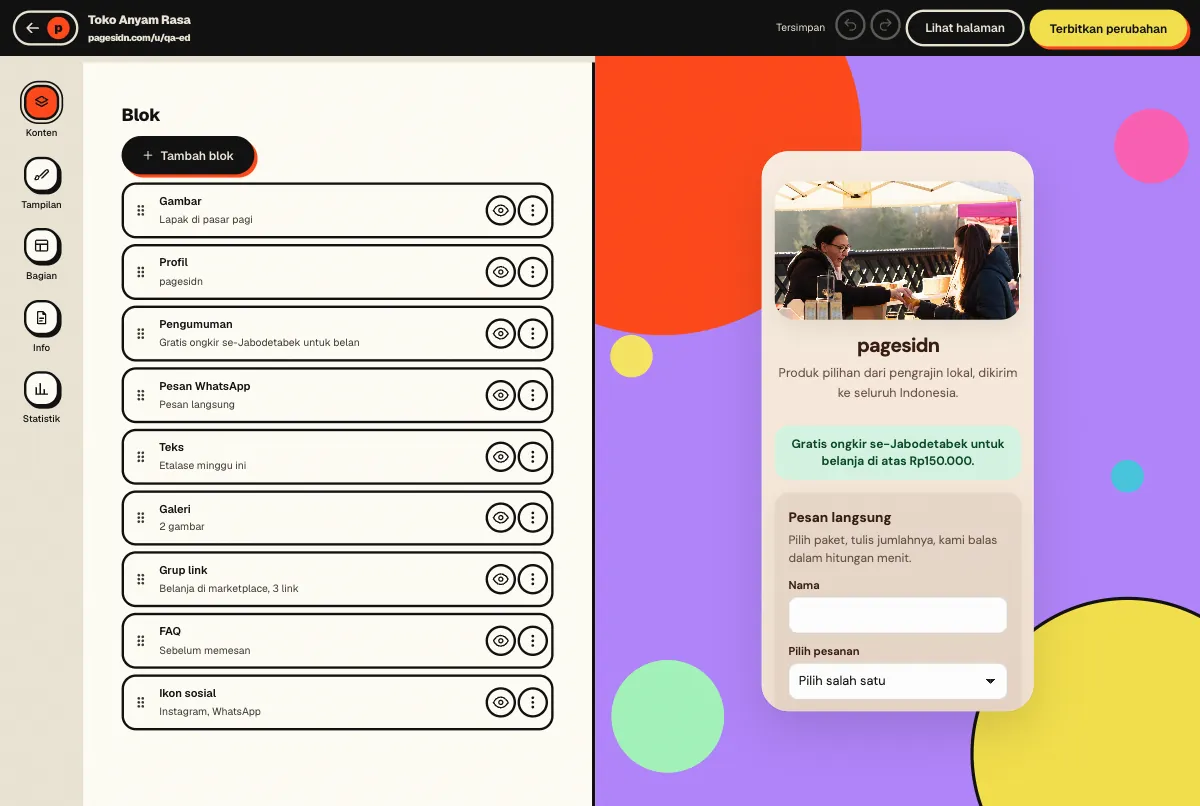
Task: Undo the last change
Action: [851, 27]
